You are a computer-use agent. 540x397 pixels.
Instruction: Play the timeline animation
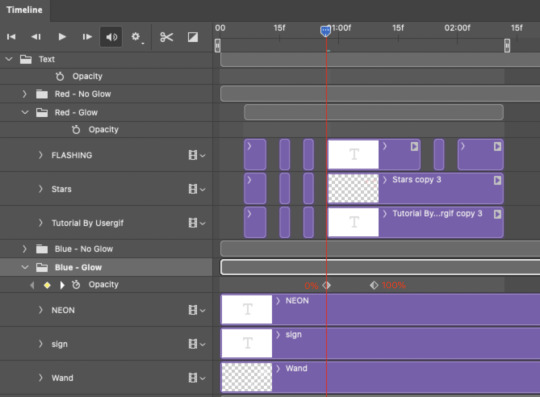[x=62, y=36]
